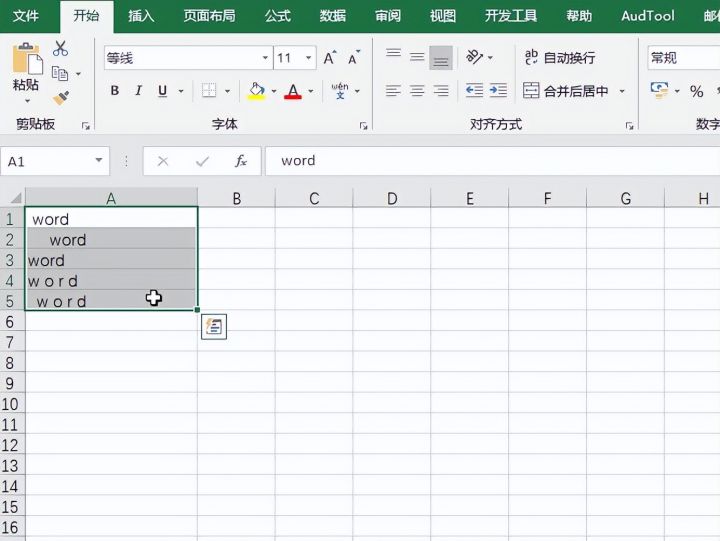Open borders dropdown arrow

click(227, 91)
